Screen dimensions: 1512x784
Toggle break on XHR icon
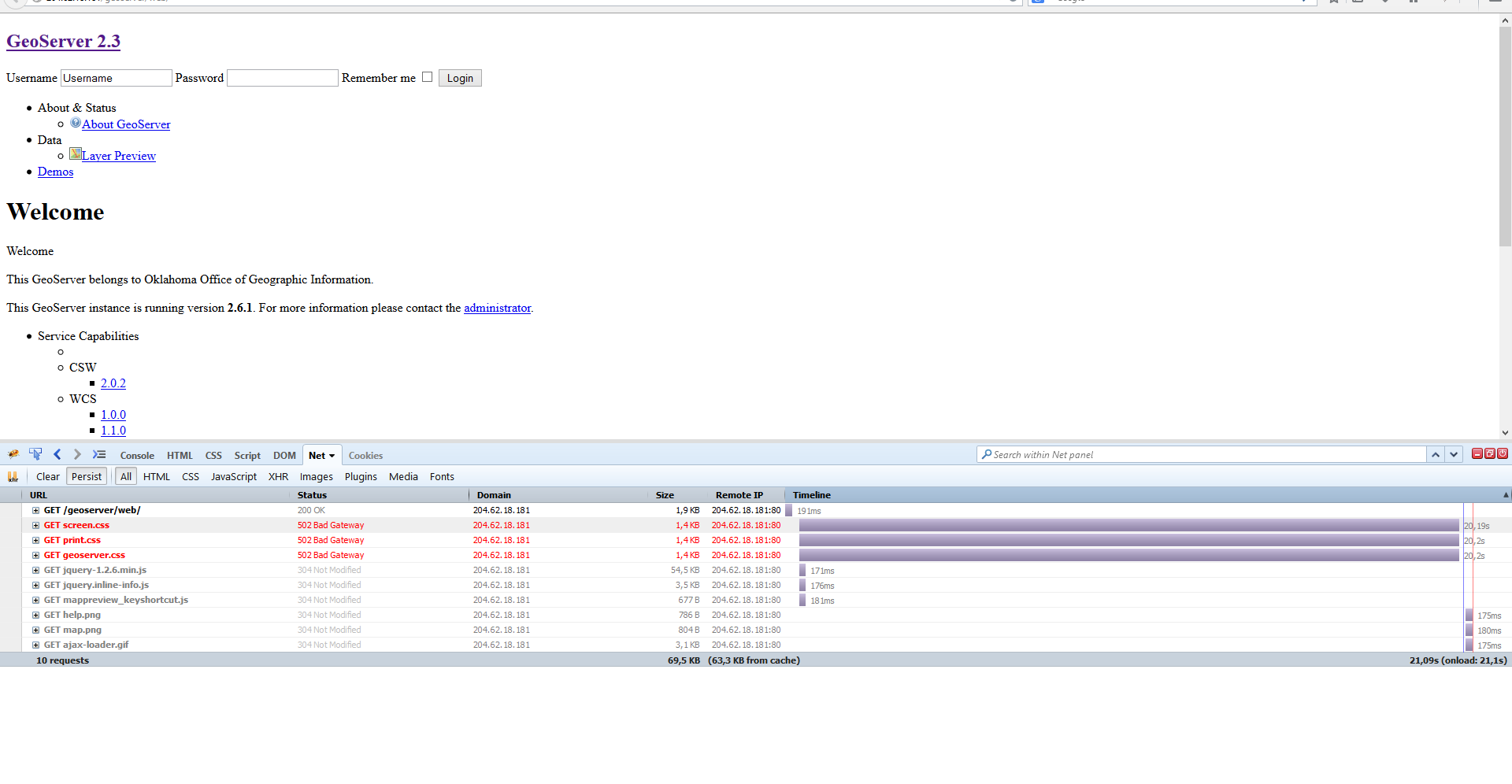click(13, 476)
